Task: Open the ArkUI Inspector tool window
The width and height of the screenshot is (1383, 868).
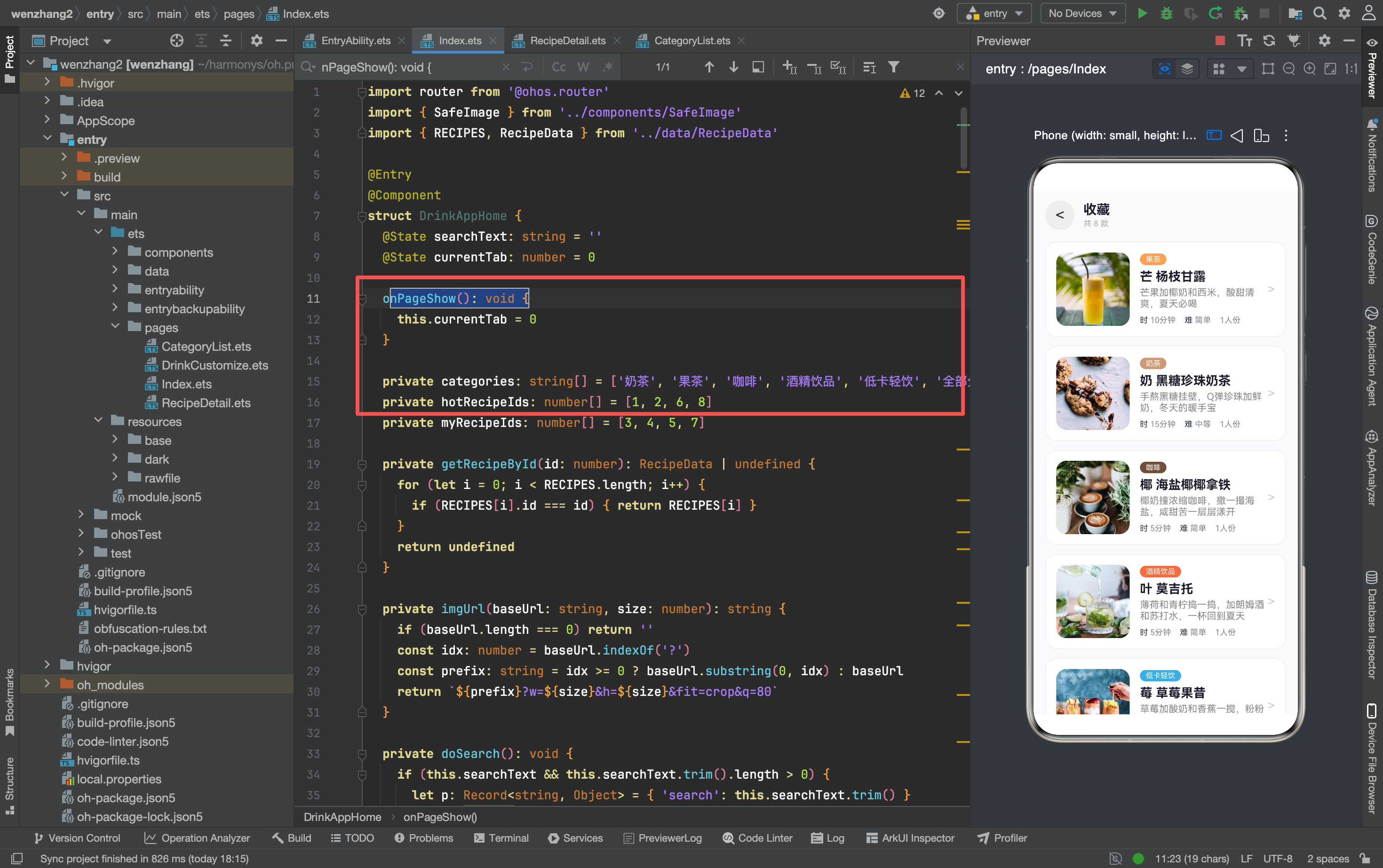Action: (x=910, y=838)
